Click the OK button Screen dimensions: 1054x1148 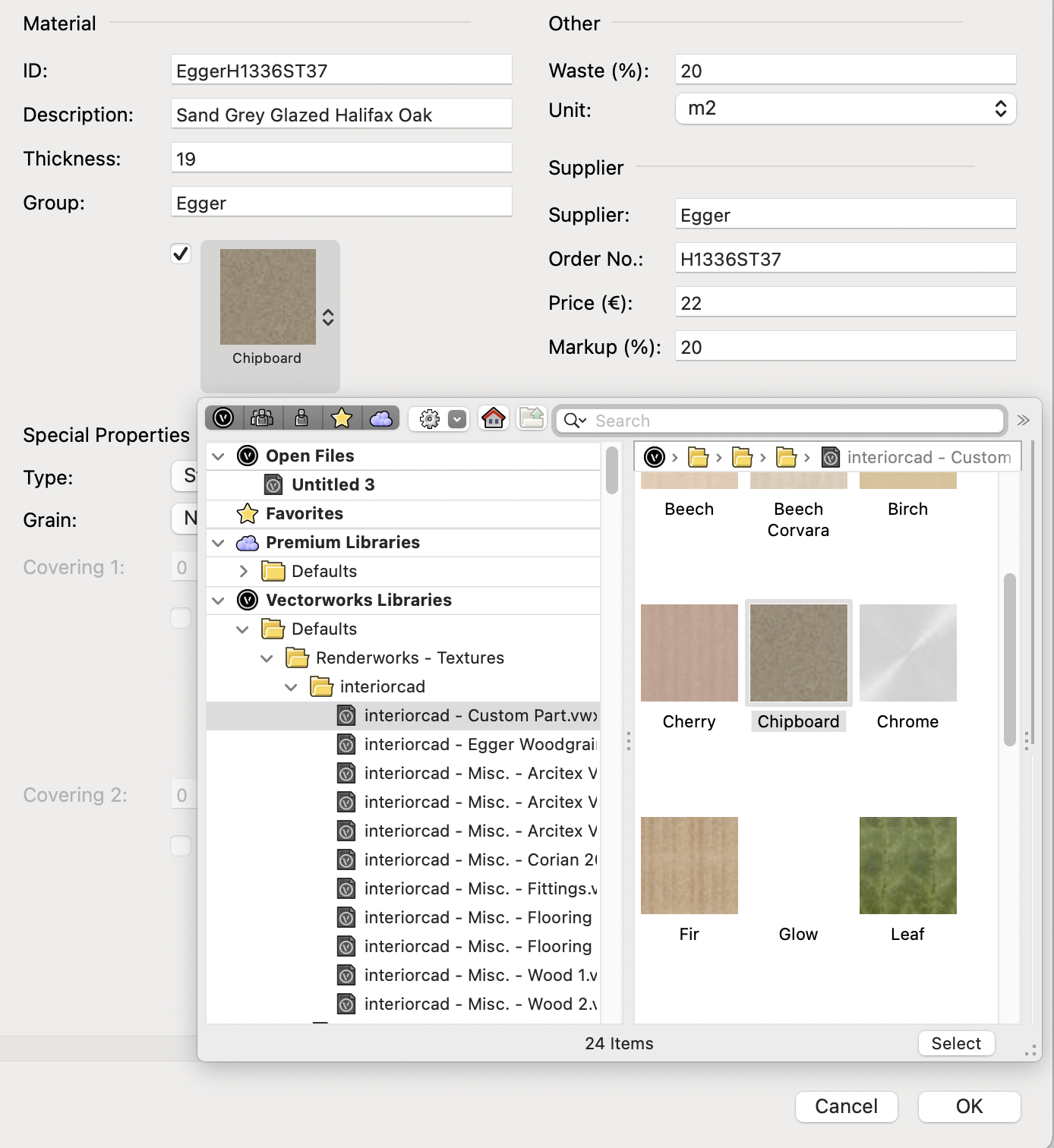tap(969, 1106)
